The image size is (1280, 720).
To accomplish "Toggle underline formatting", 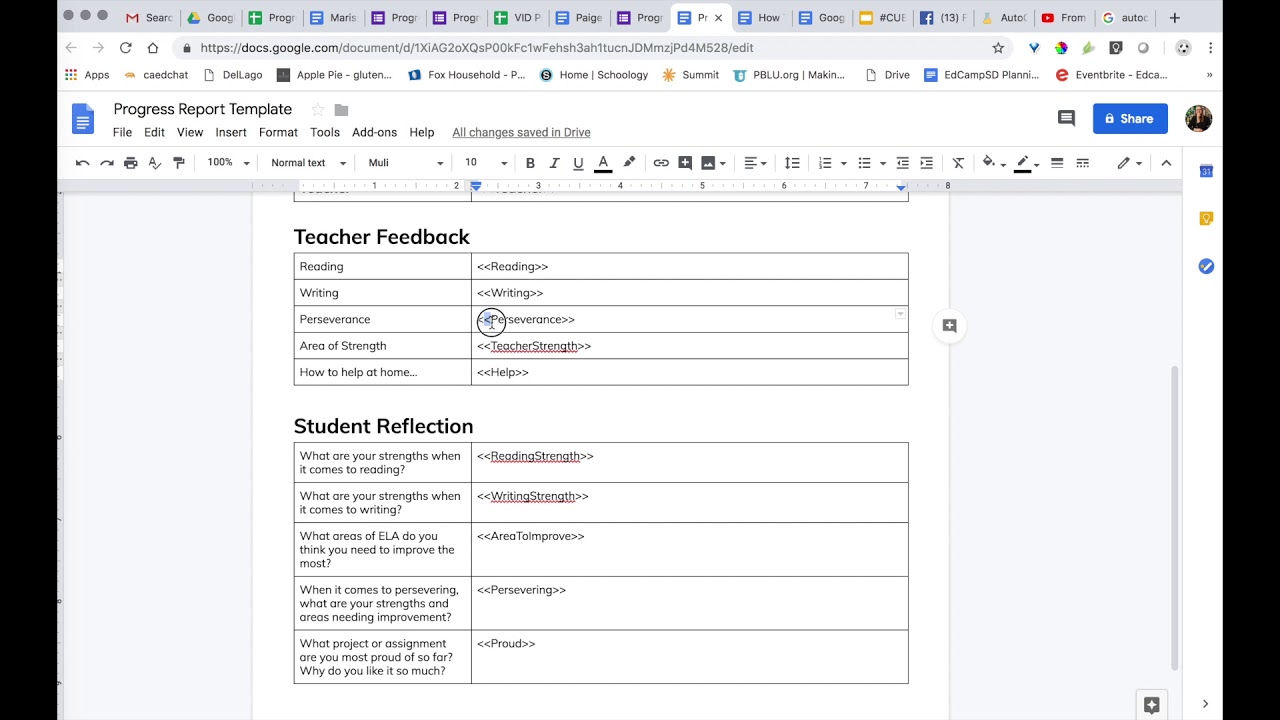I will (x=578, y=163).
